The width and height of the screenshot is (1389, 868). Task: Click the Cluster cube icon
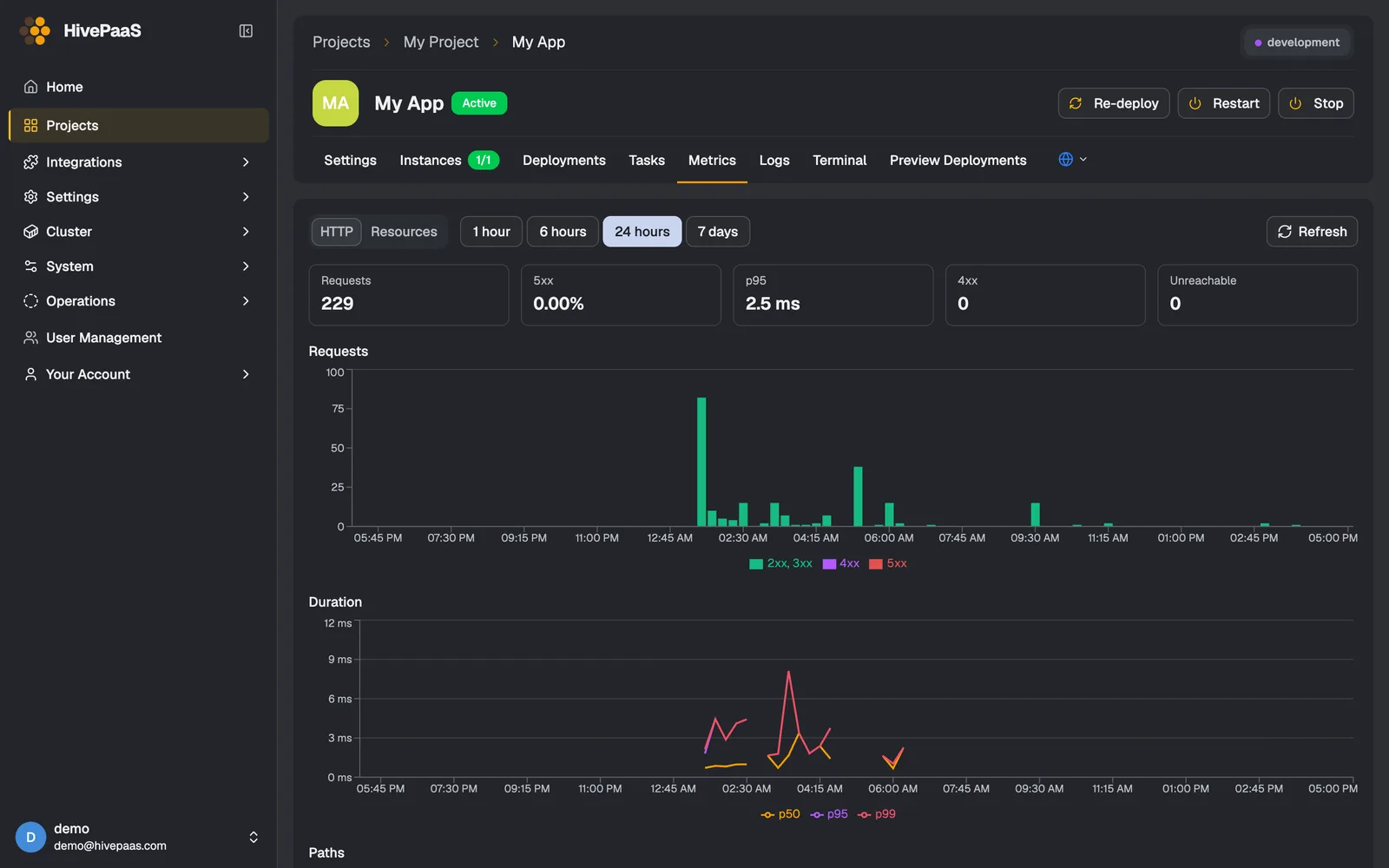[x=30, y=232]
